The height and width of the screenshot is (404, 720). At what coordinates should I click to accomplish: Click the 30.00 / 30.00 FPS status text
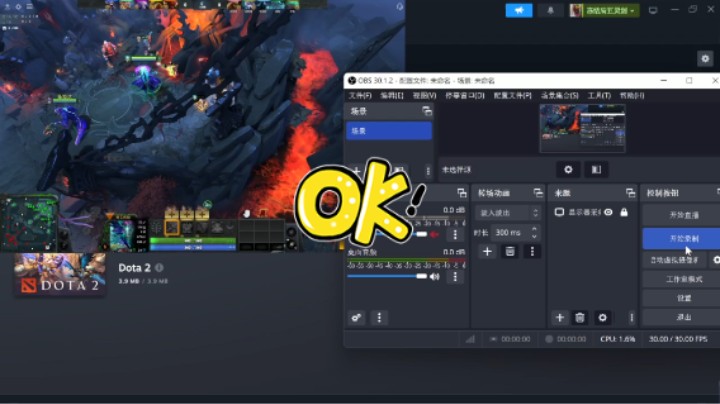coord(678,339)
